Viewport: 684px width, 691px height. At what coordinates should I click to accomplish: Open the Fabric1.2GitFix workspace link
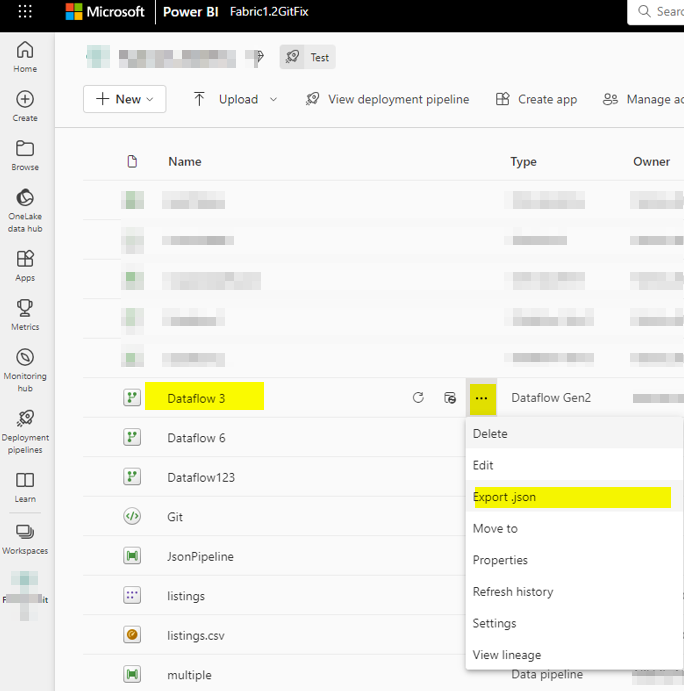(x=269, y=11)
